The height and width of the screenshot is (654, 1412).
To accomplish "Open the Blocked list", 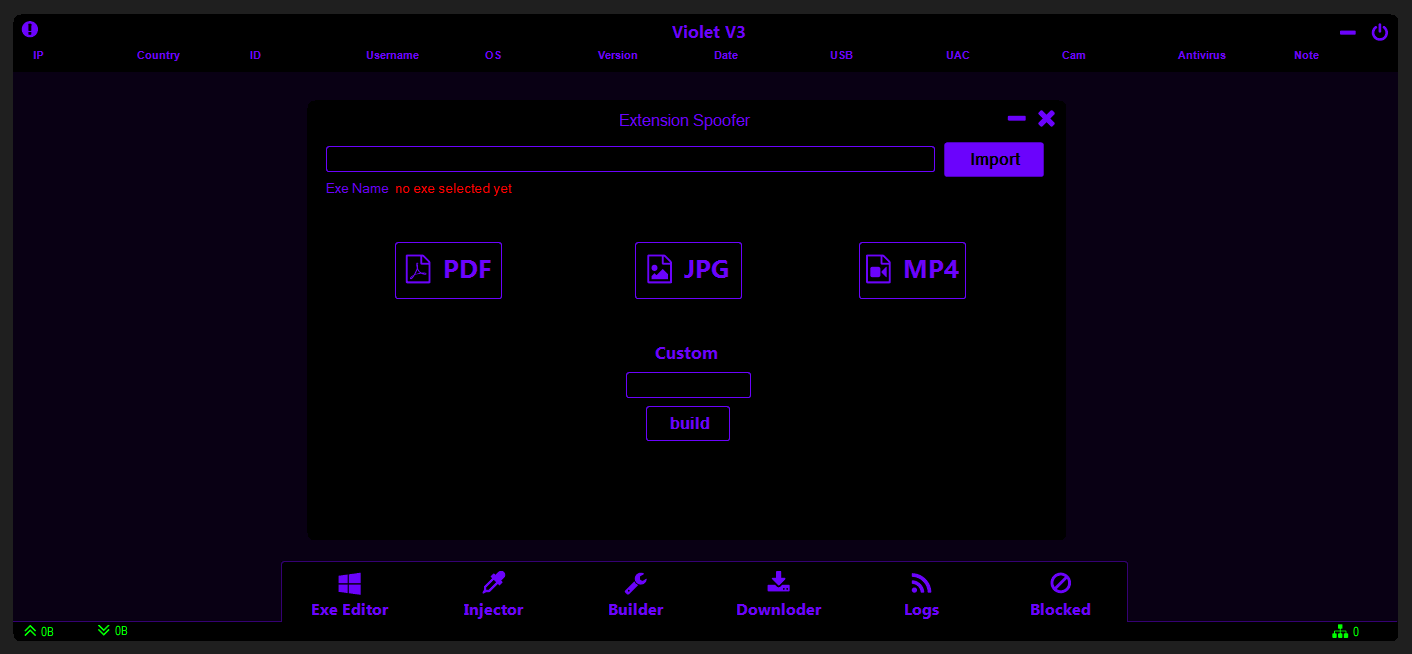I will [1060, 596].
